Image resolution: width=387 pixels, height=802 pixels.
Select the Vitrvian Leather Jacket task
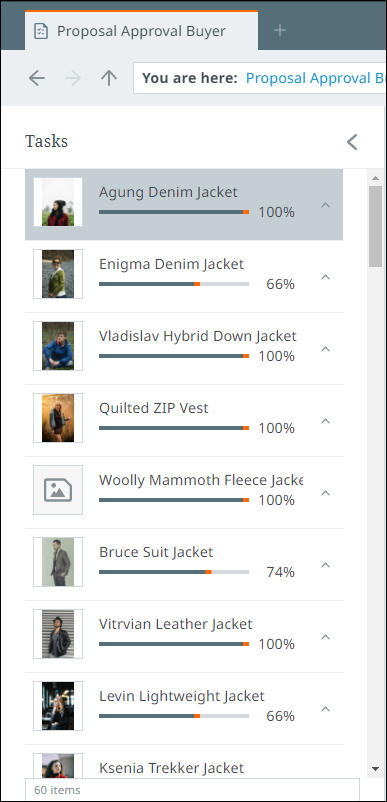(x=184, y=637)
